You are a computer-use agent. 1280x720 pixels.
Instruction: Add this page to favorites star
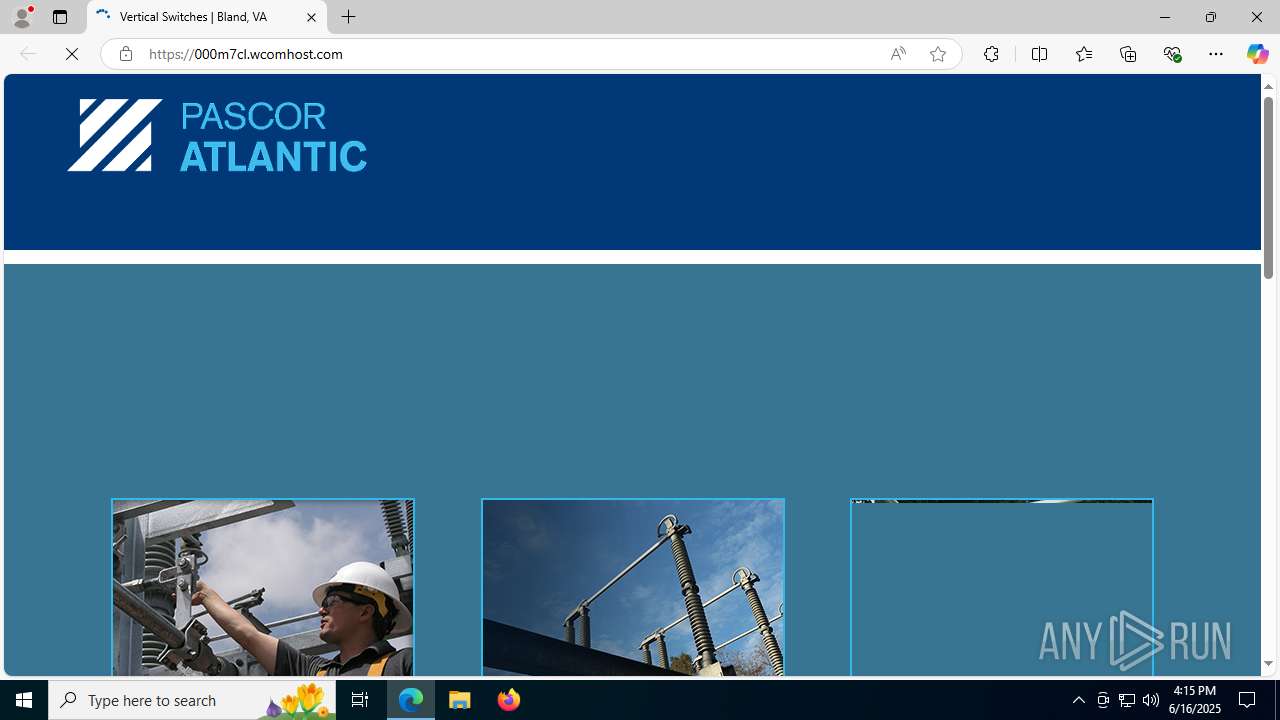938,54
